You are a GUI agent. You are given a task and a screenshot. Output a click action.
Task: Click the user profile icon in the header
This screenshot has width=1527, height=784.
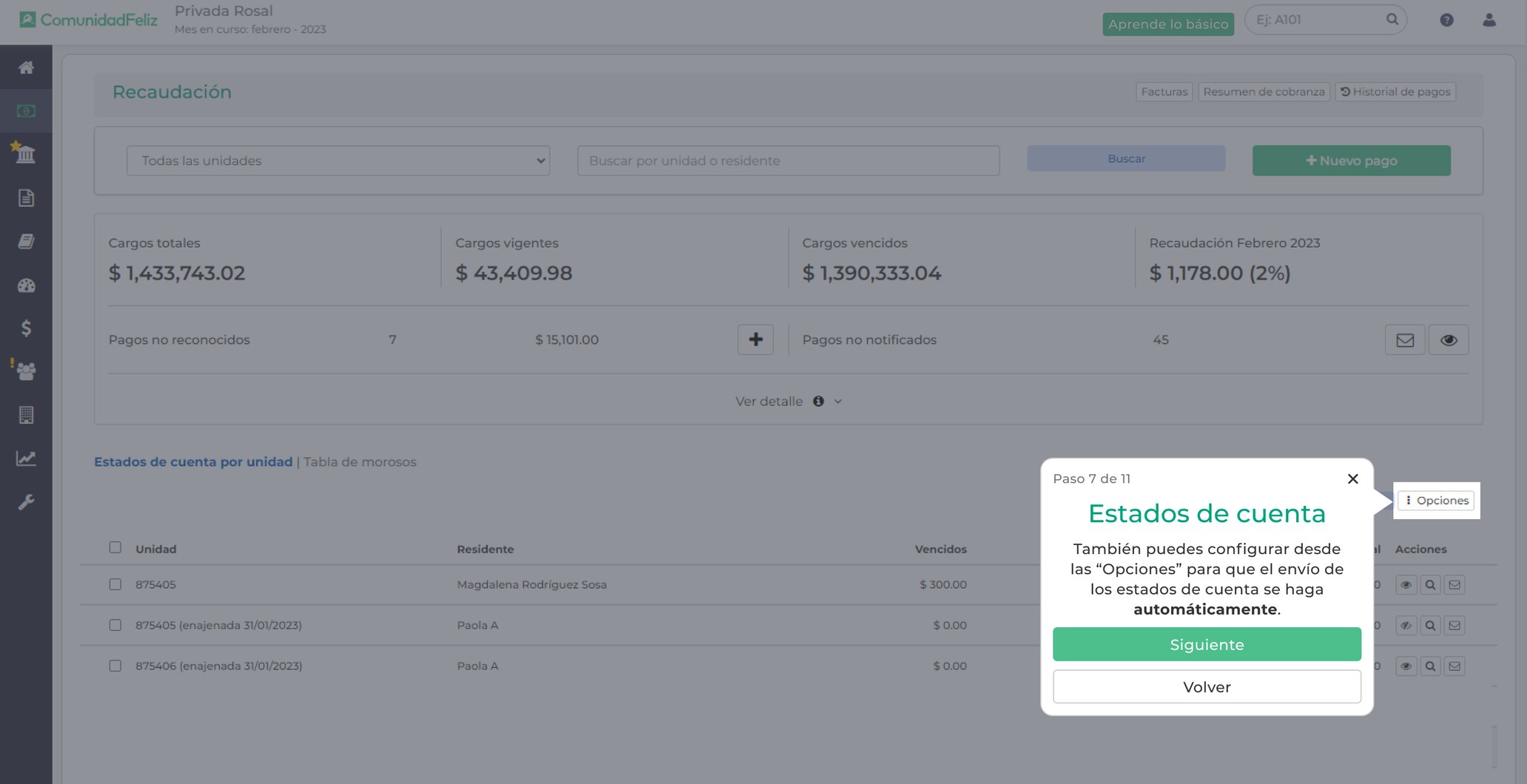[x=1488, y=21]
